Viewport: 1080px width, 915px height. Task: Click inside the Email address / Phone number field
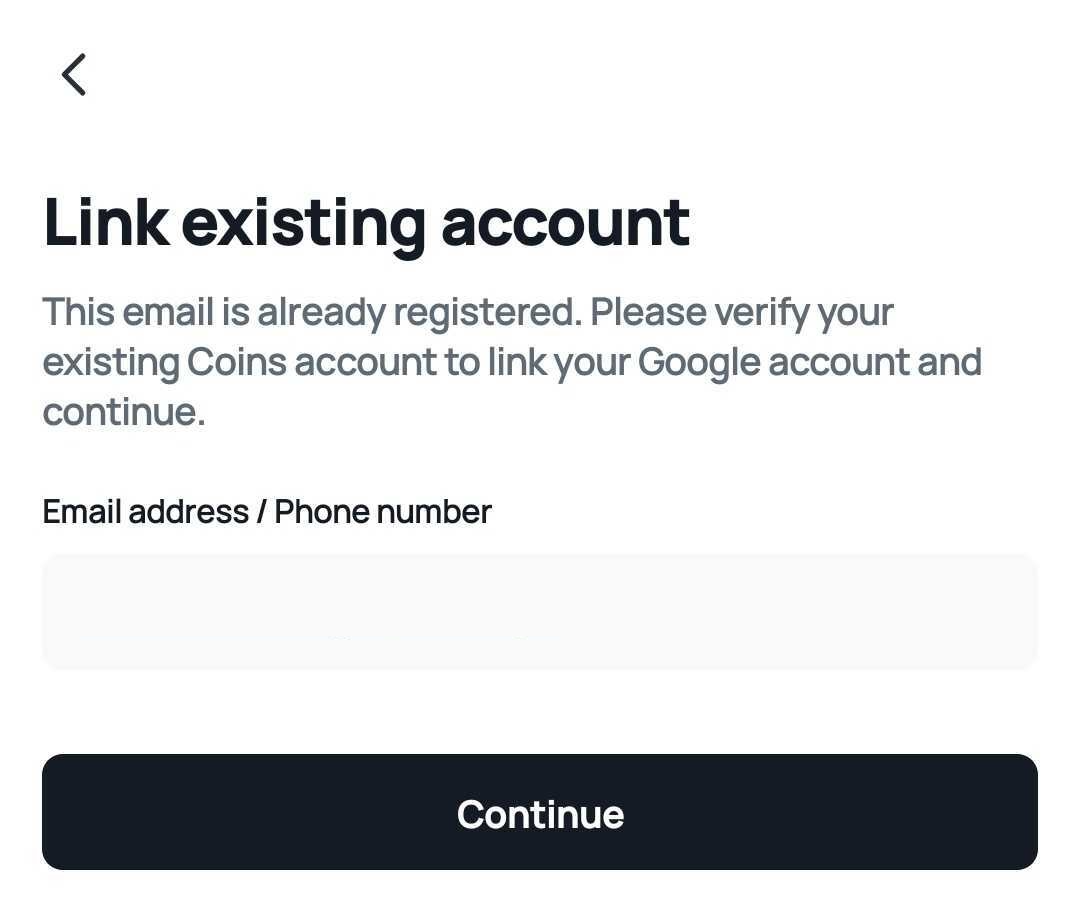pyautogui.click(x=540, y=611)
